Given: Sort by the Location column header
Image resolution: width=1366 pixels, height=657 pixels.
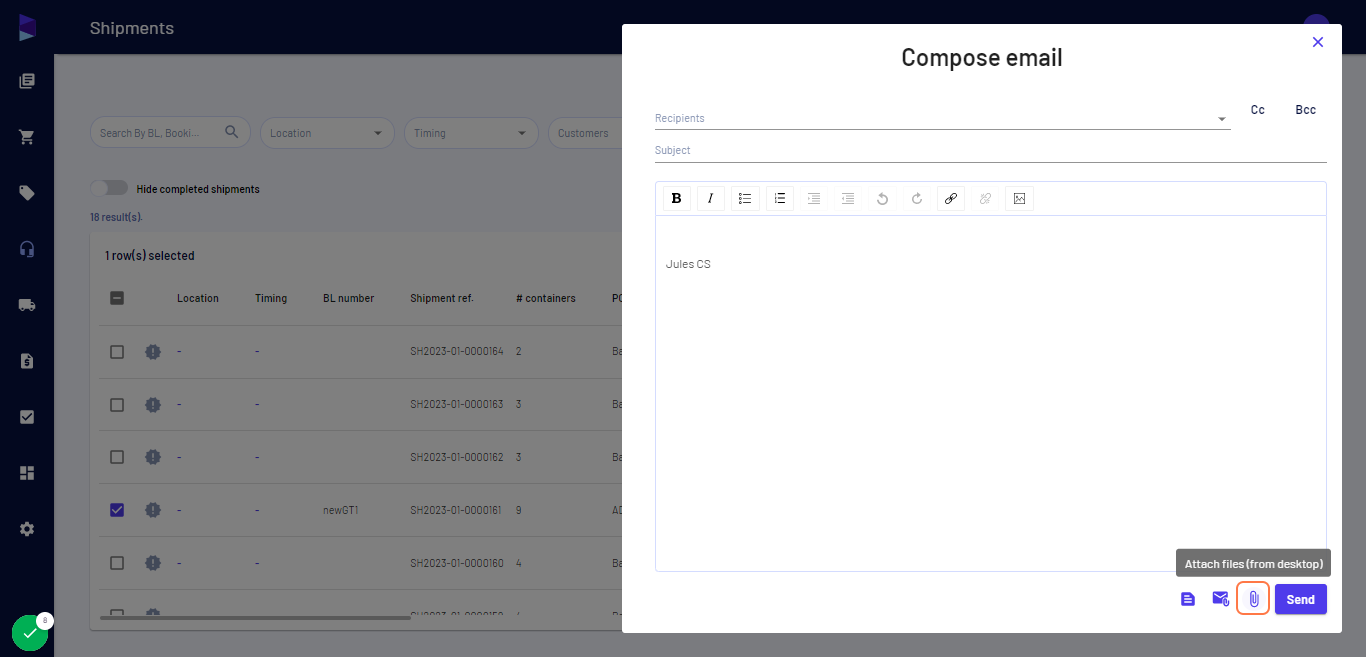Looking at the screenshot, I should tap(198, 298).
